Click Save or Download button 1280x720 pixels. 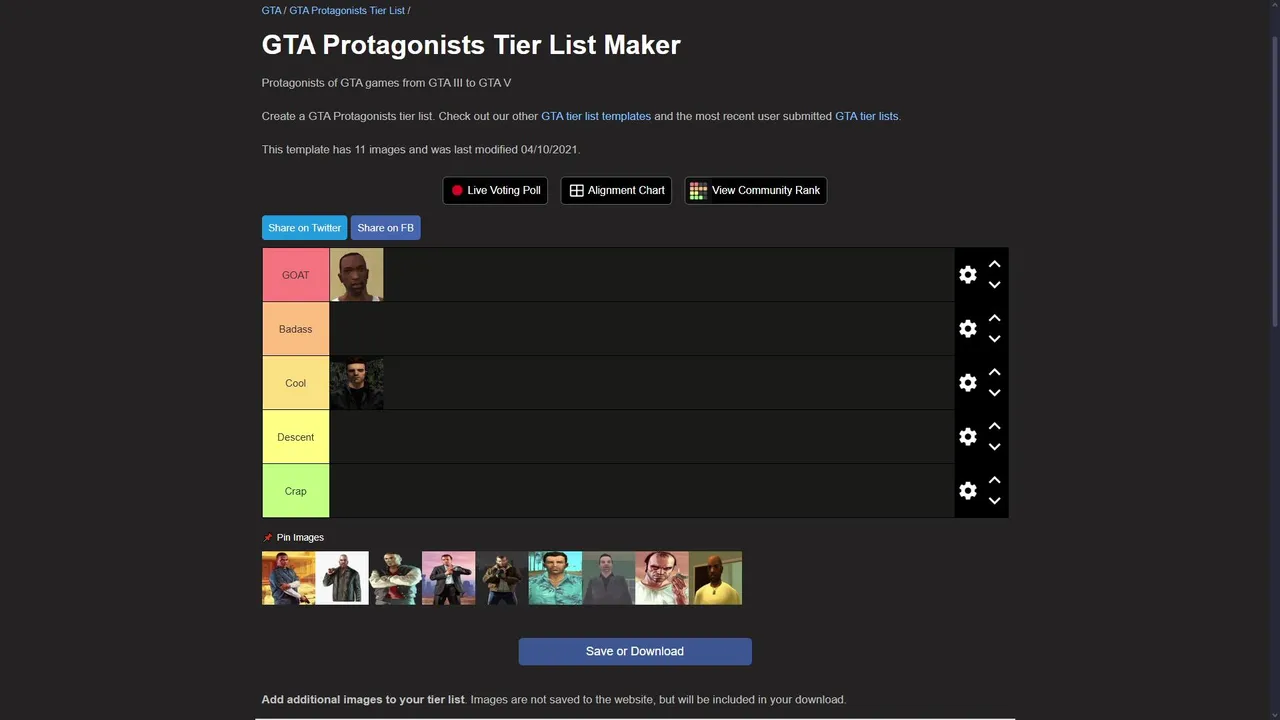[635, 651]
